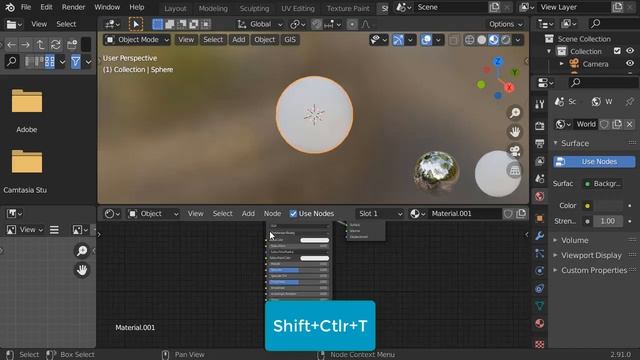Unlink World datablock X icon
This screenshot has height=360, width=640.
pos(630,124)
